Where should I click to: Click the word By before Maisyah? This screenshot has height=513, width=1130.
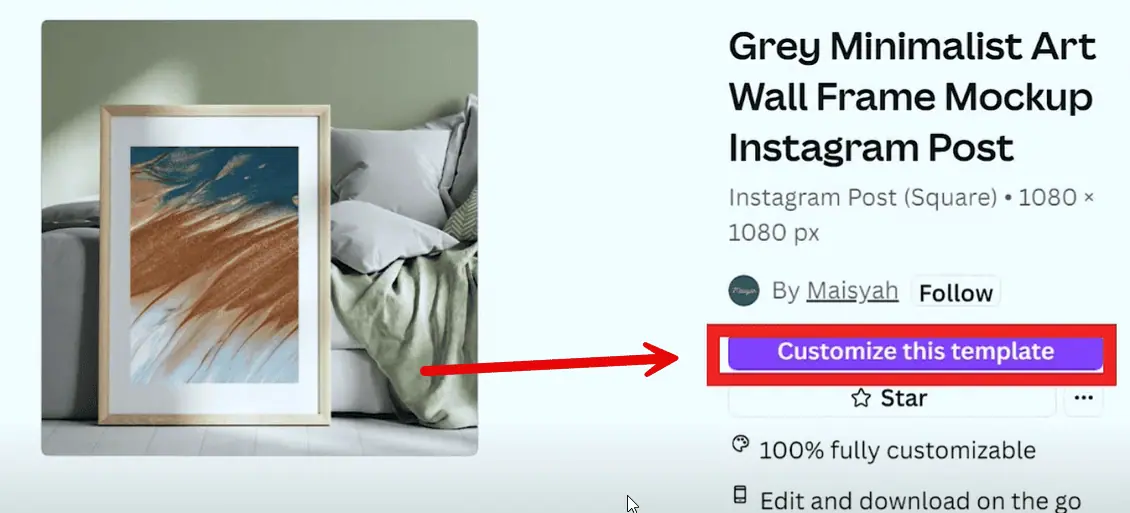point(786,291)
